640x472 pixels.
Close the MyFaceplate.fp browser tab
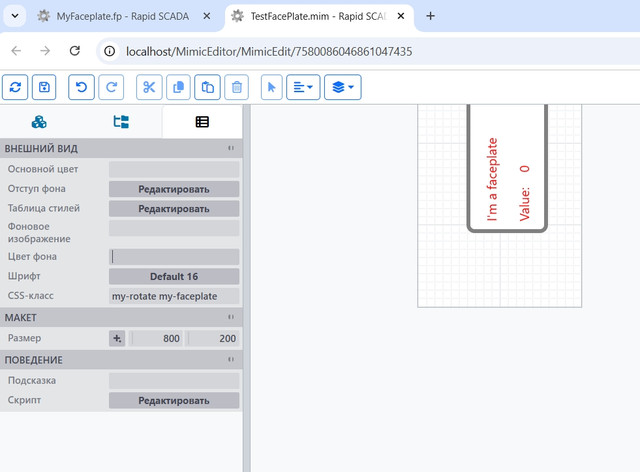[x=207, y=16]
